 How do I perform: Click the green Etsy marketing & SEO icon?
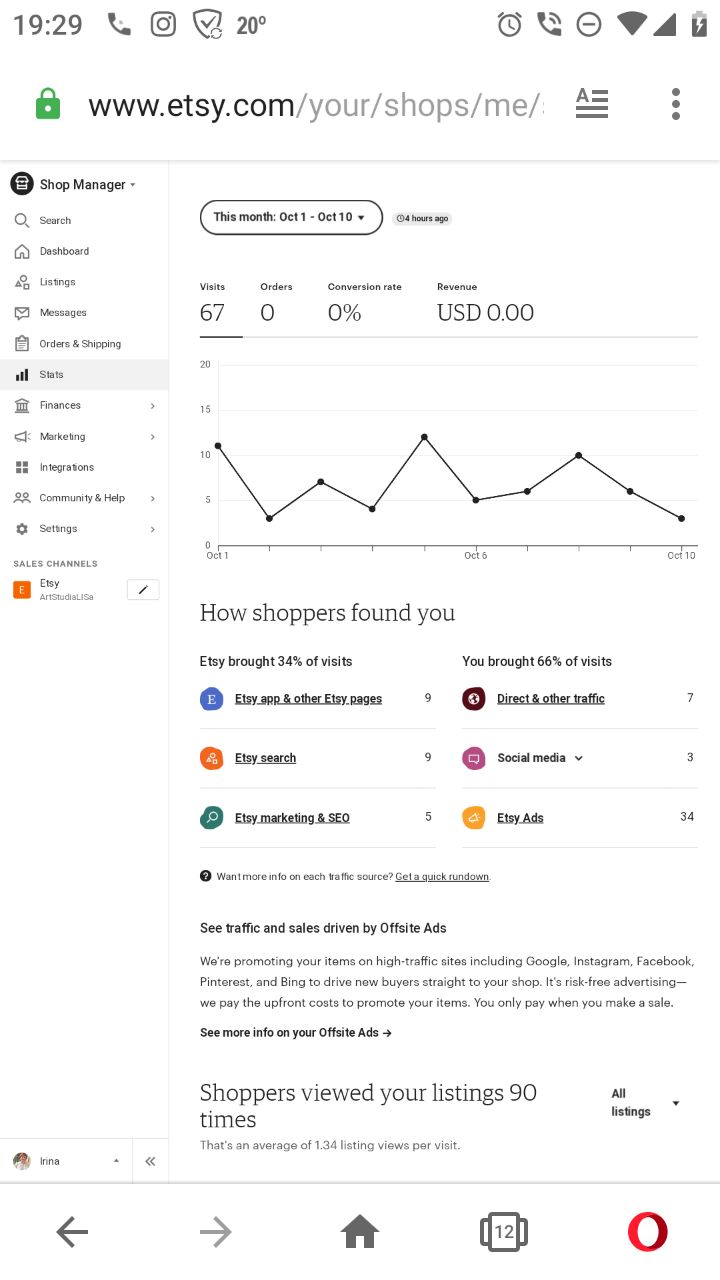tap(211, 818)
